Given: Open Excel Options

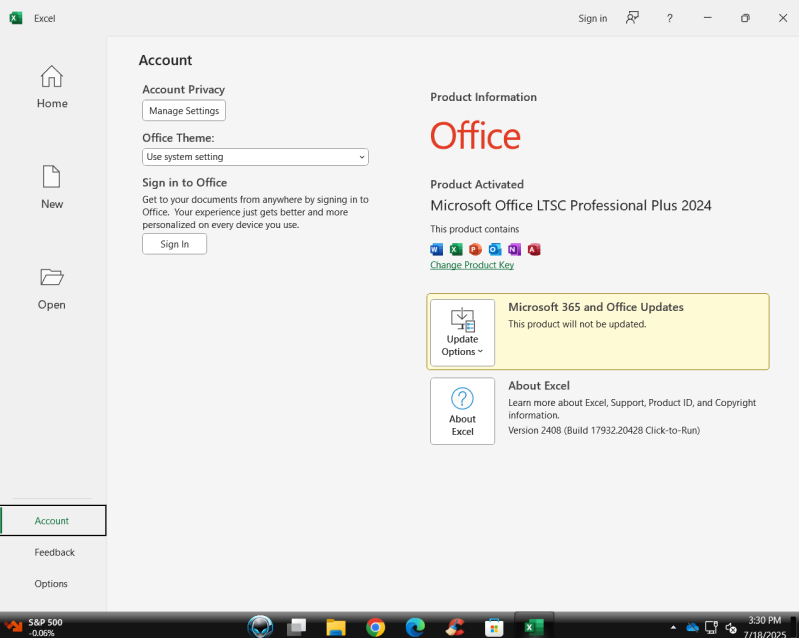Looking at the screenshot, I should tap(51, 583).
